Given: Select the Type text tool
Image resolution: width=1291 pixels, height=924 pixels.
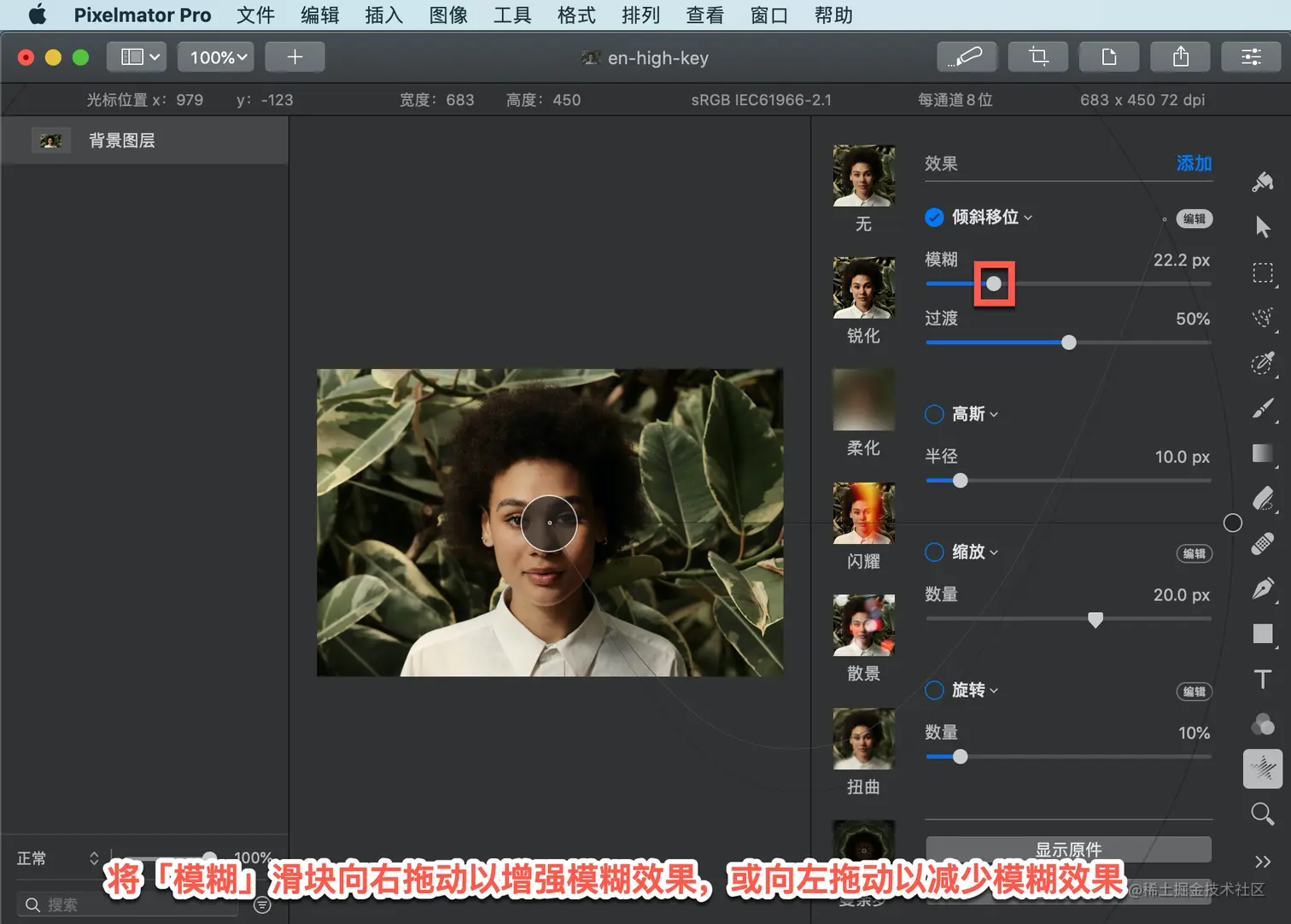Looking at the screenshot, I should click(1263, 679).
